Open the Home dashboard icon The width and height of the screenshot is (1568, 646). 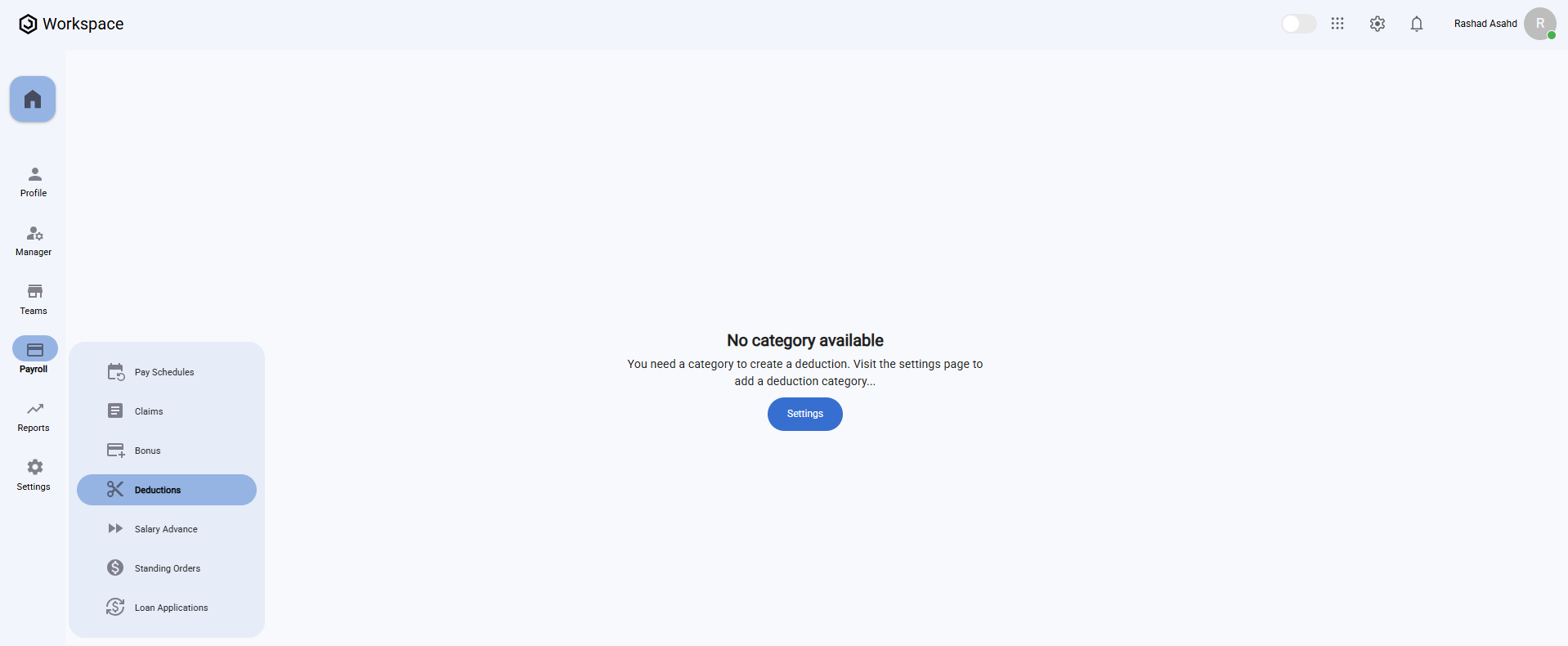33,99
